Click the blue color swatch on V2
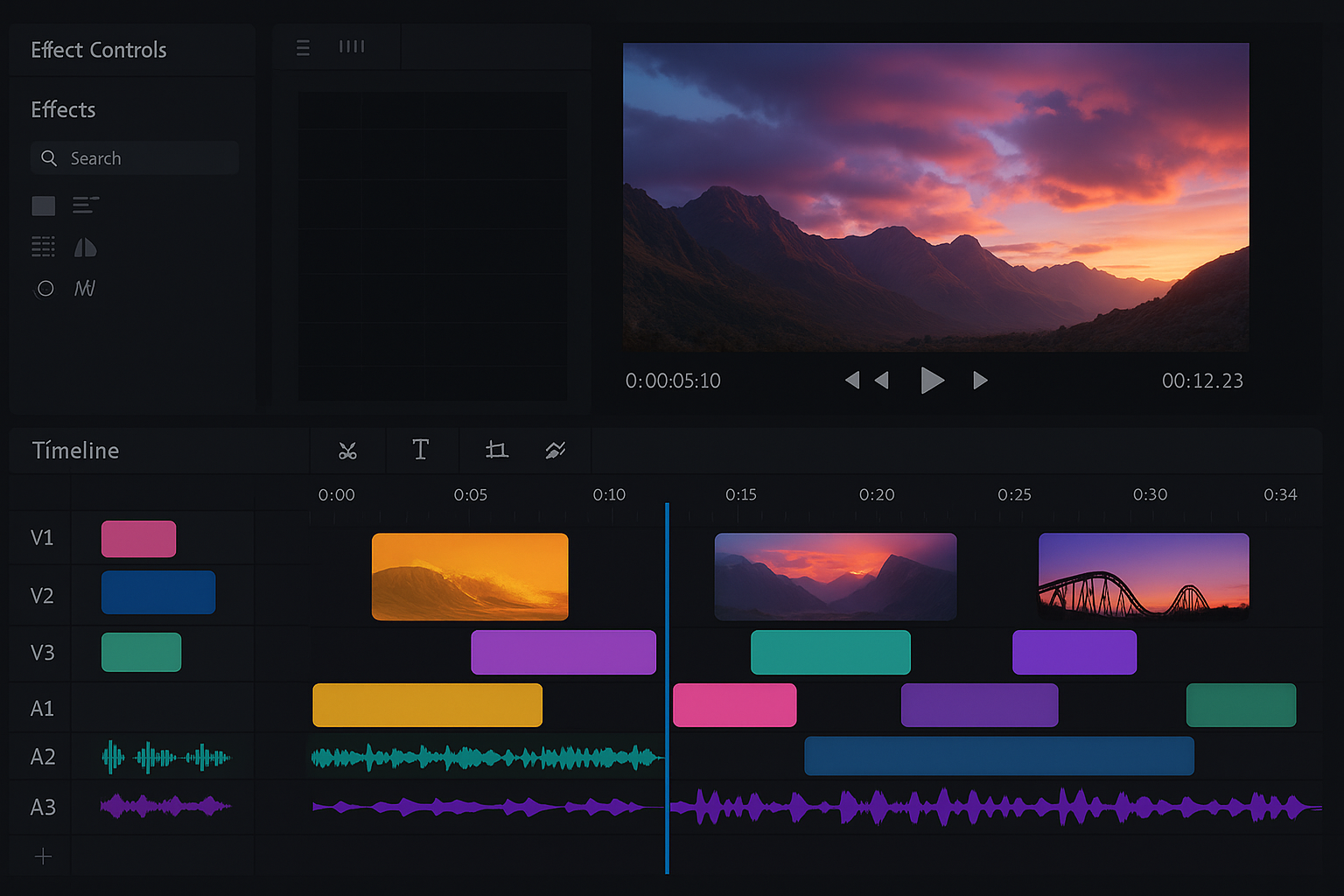 tap(158, 592)
